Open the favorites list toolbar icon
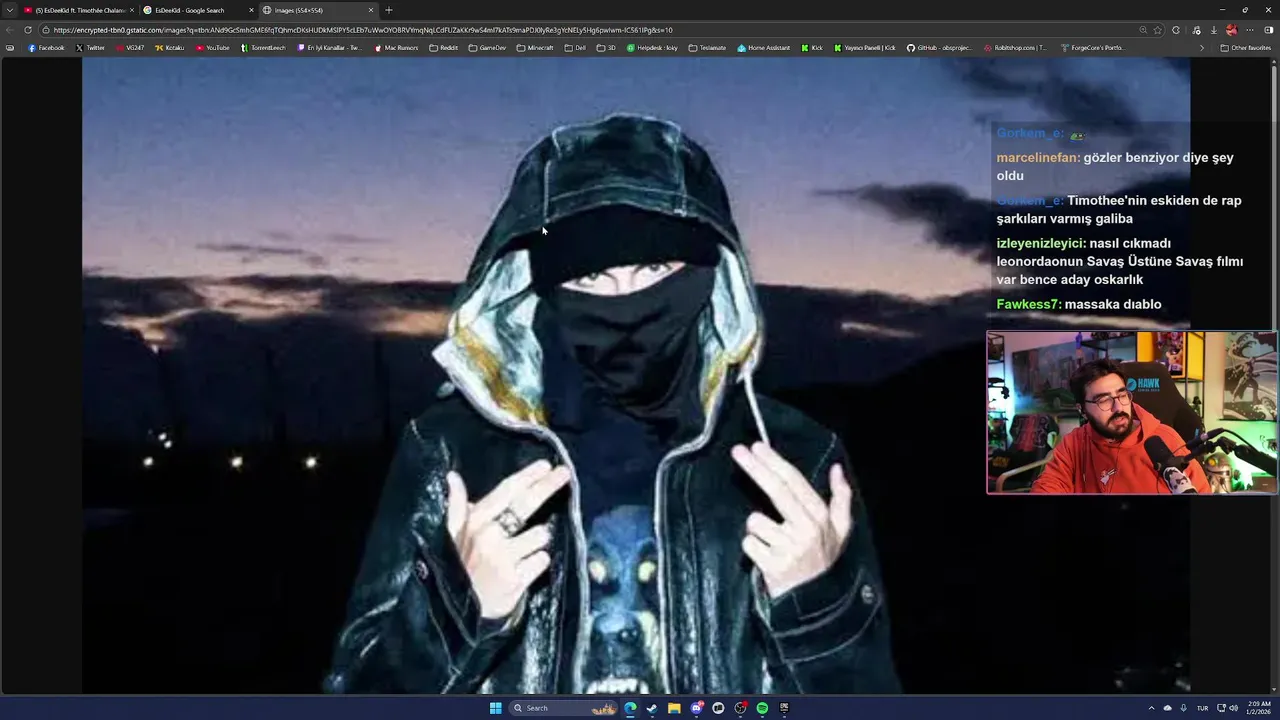The height and width of the screenshot is (720, 1280). (x=1196, y=30)
